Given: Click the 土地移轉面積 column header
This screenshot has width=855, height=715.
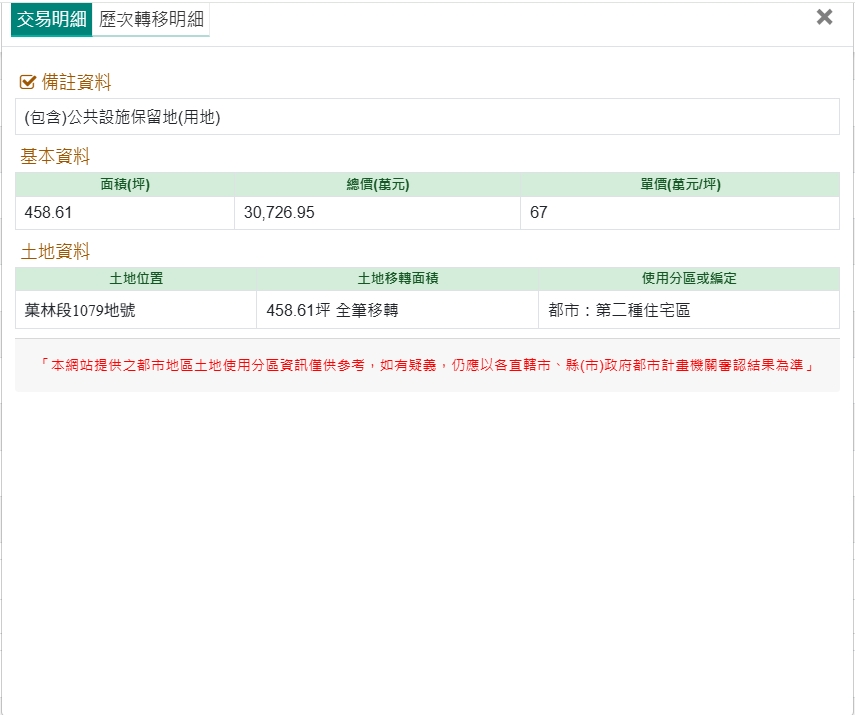Looking at the screenshot, I should 397,279.
